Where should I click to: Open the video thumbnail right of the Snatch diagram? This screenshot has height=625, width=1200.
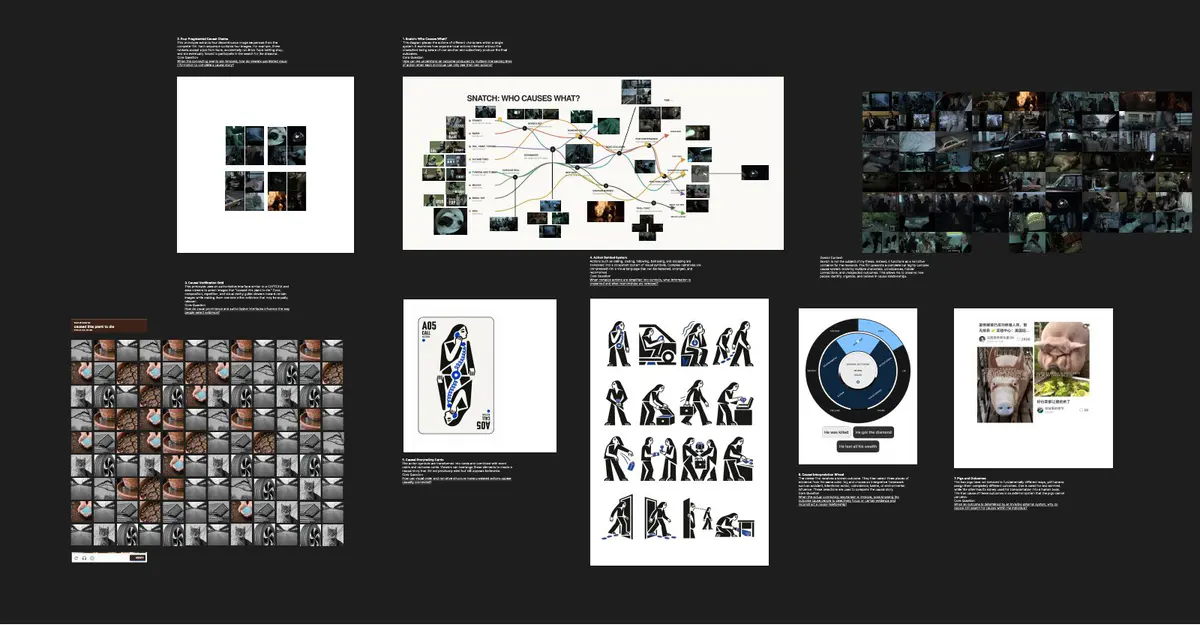(x=755, y=172)
